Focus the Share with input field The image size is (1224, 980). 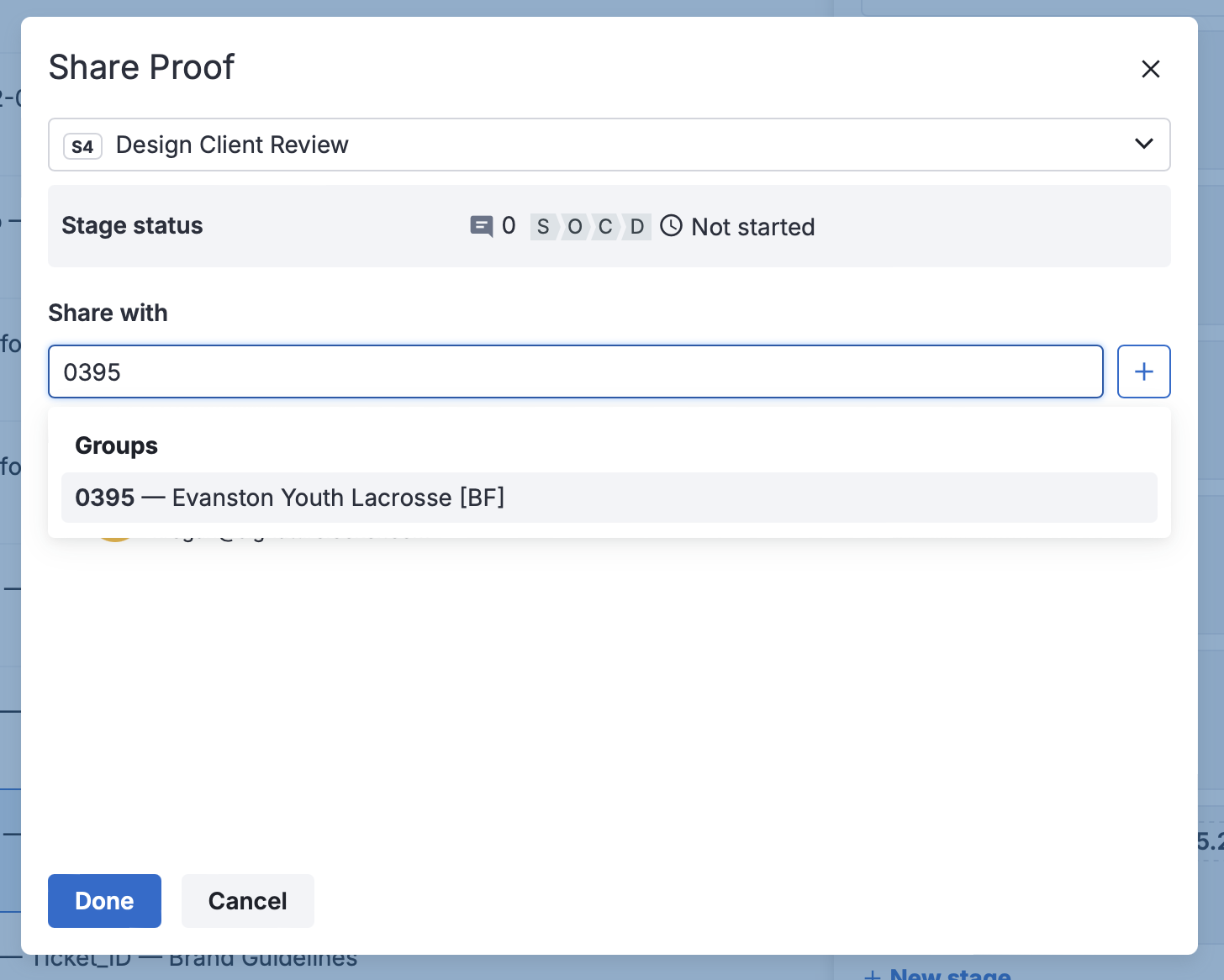tap(575, 371)
